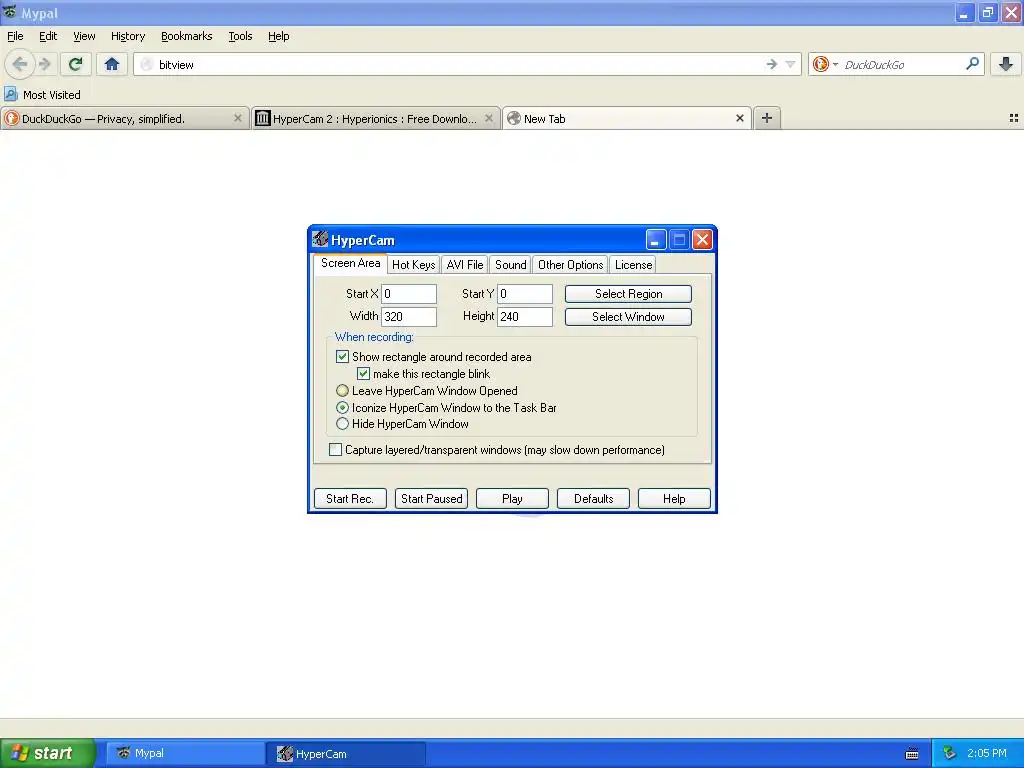
Task: Close the HyperCam window
Action: pos(702,240)
